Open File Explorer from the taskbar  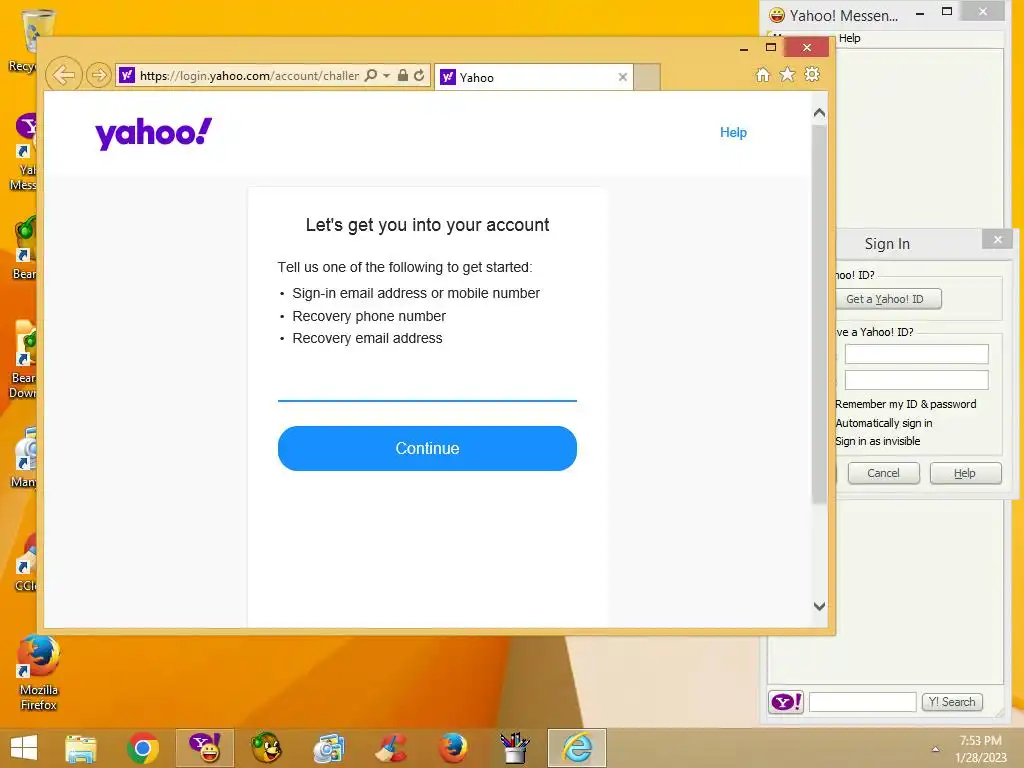(x=81, y=748)
